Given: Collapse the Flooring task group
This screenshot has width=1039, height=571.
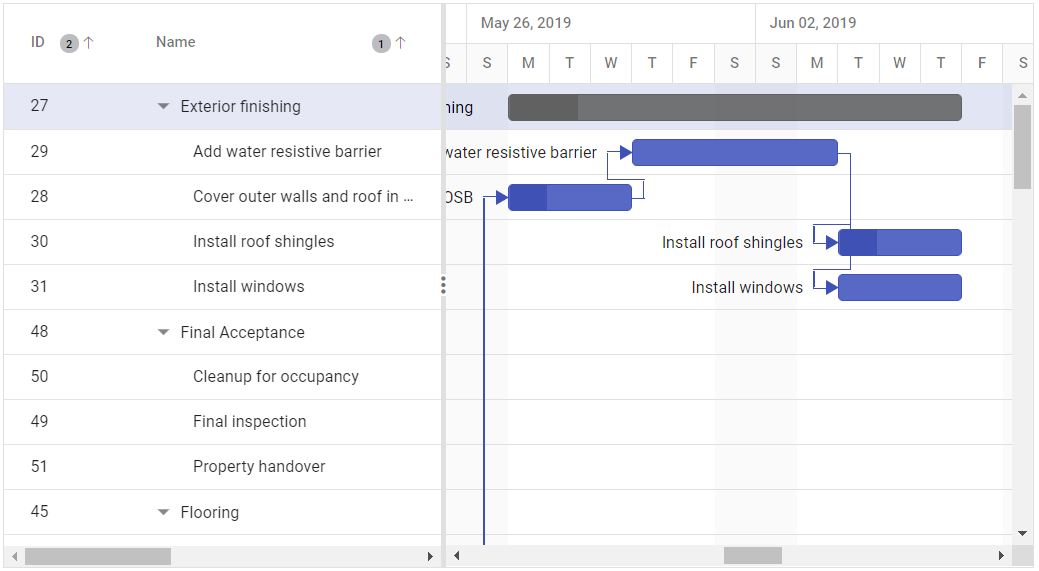Looking at the screenshot, I should (x=164, y=513).
